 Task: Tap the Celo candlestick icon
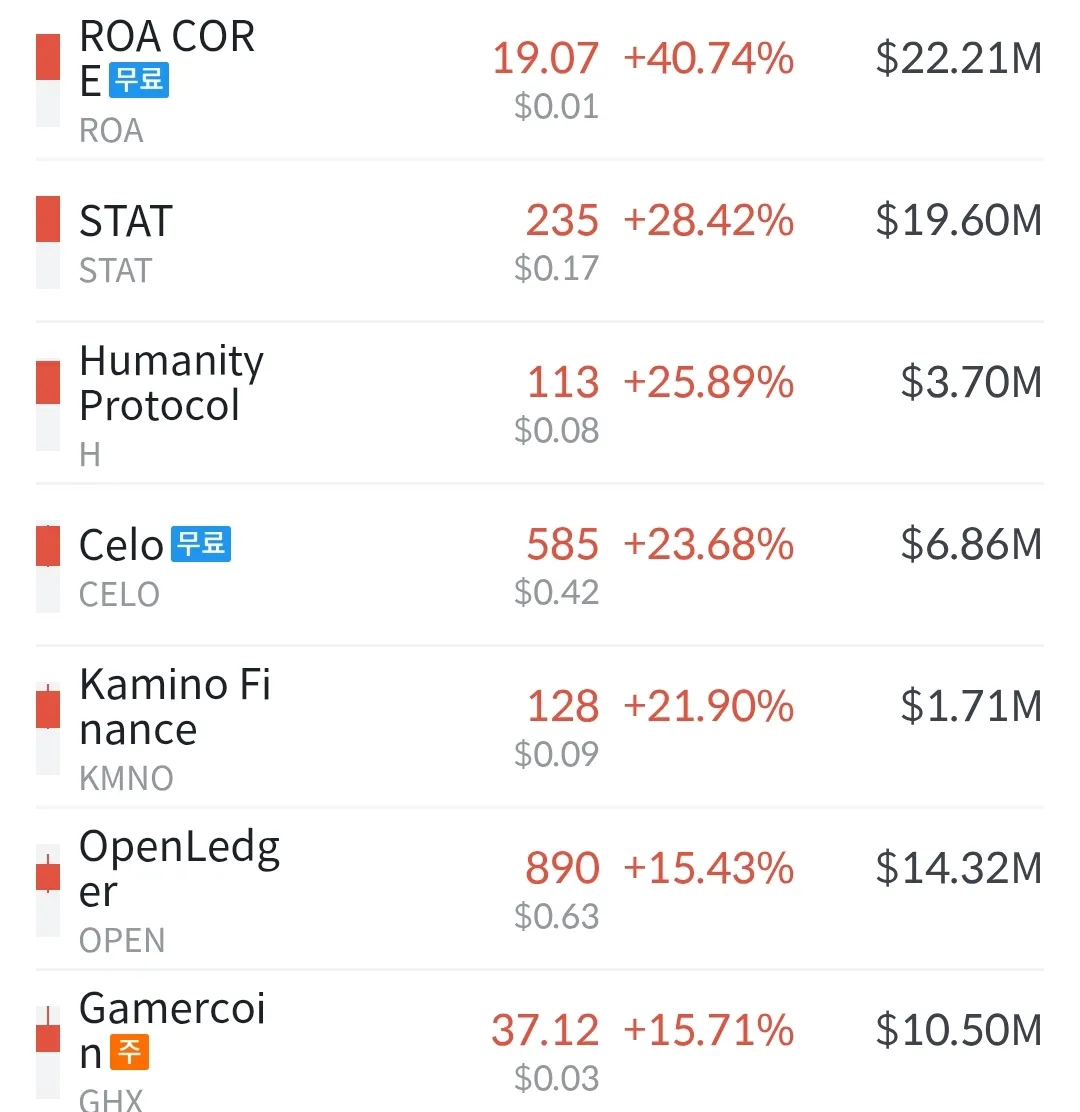tap(48, 567)
